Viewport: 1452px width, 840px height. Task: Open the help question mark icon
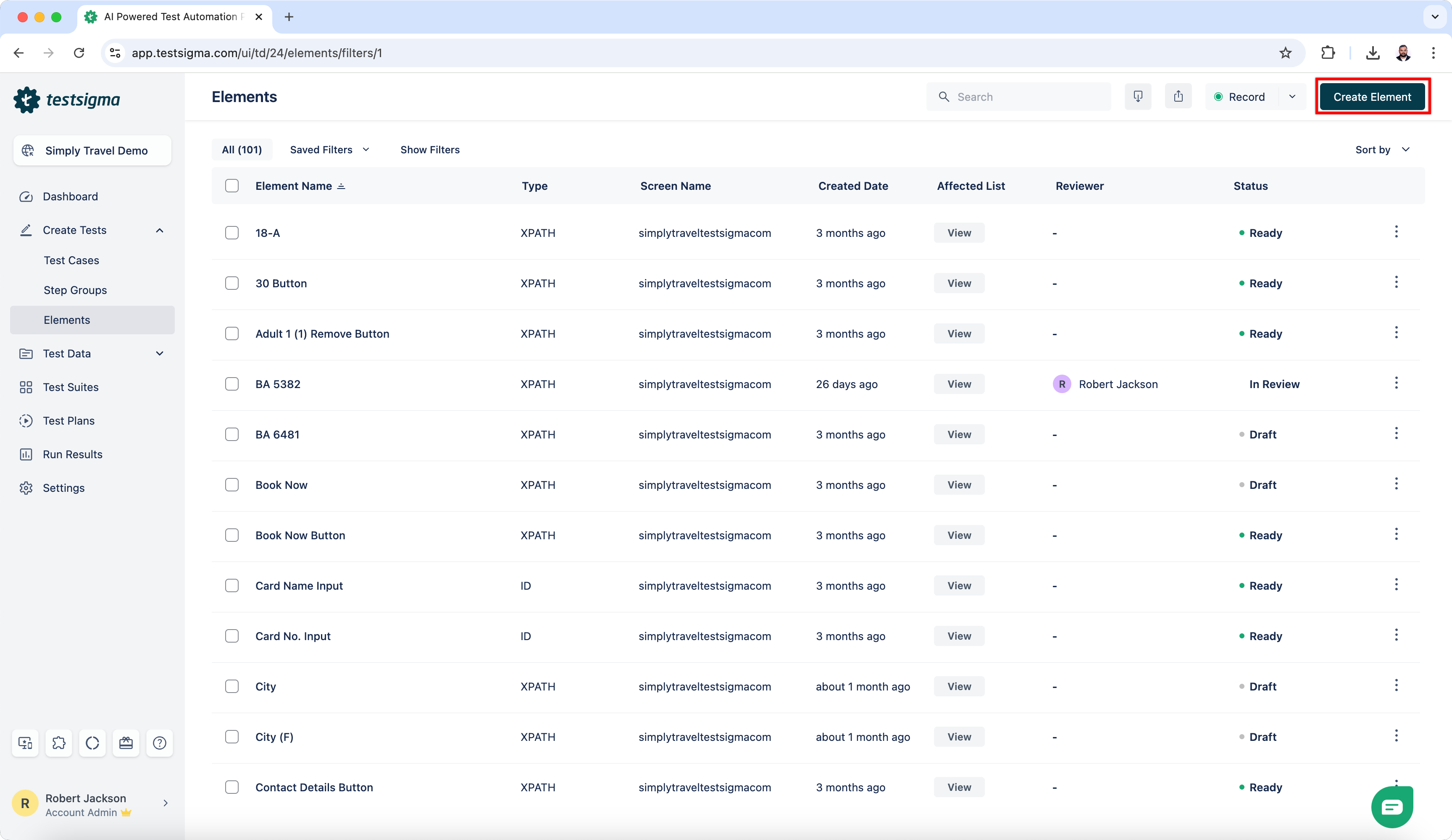click(160, 743)
